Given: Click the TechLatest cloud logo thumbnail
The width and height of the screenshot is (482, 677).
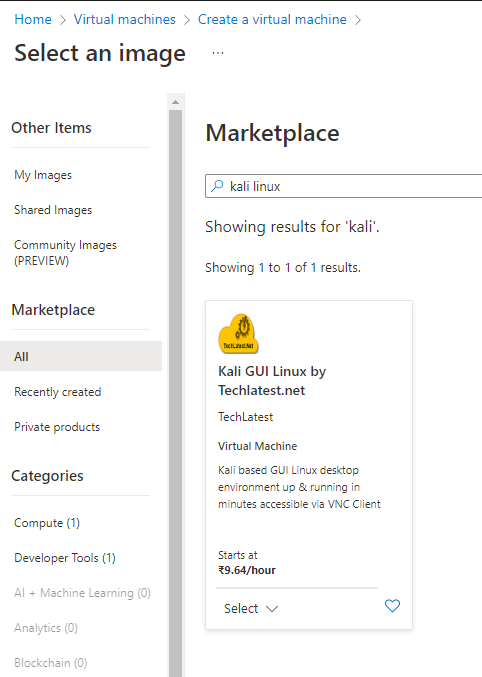Looking at the screenshot, I should (238, 334).
